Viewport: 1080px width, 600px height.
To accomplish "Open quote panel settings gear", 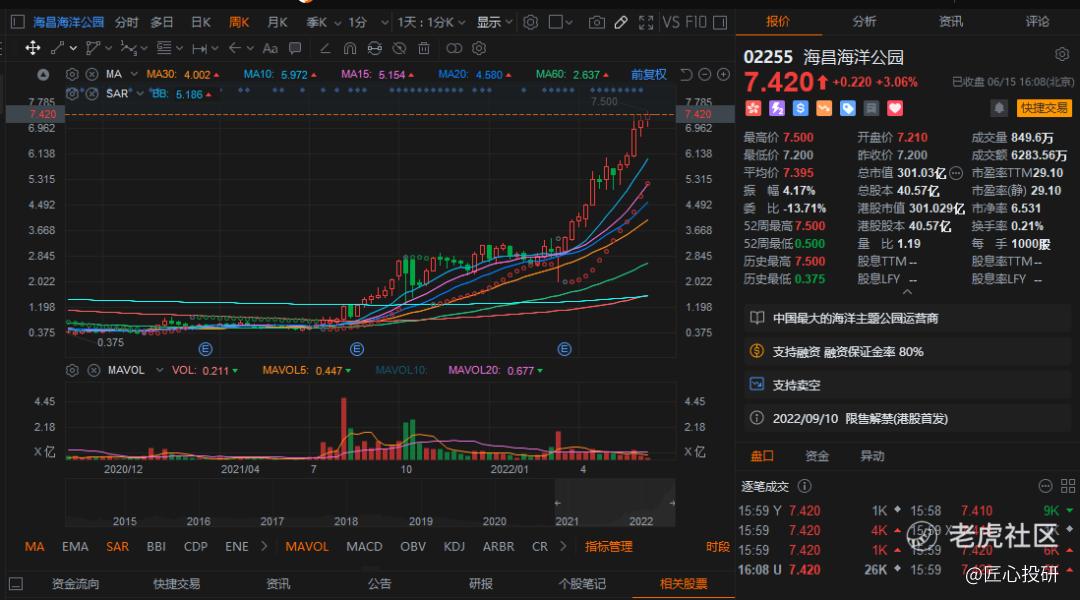I will click(1062, 54).
